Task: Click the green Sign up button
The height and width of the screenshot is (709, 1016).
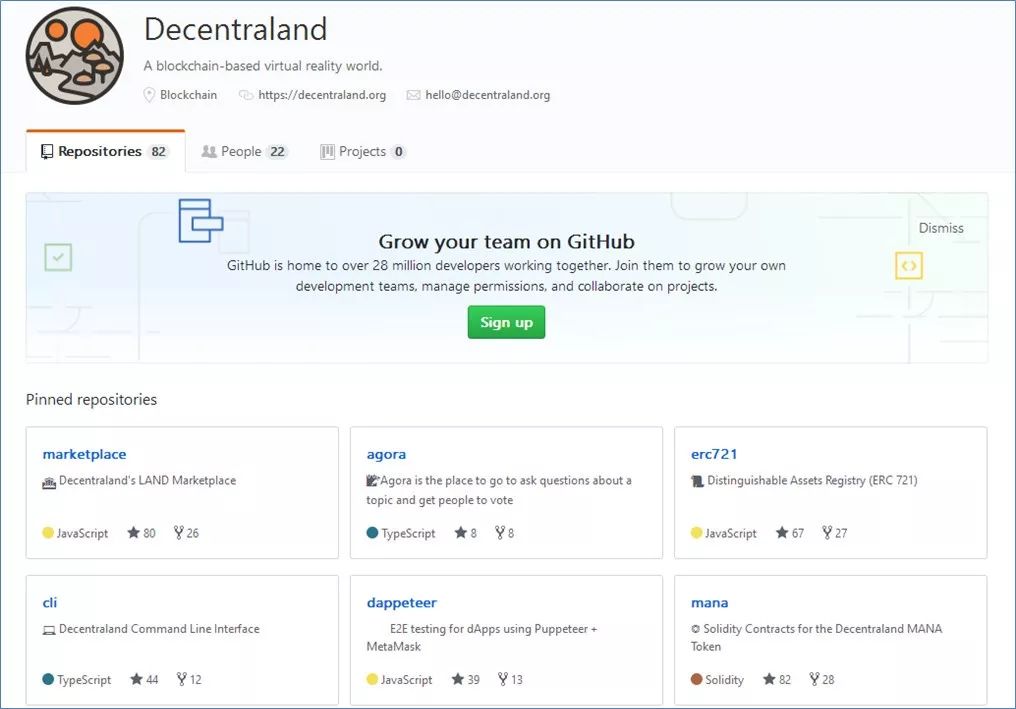Action: [506, 322]
